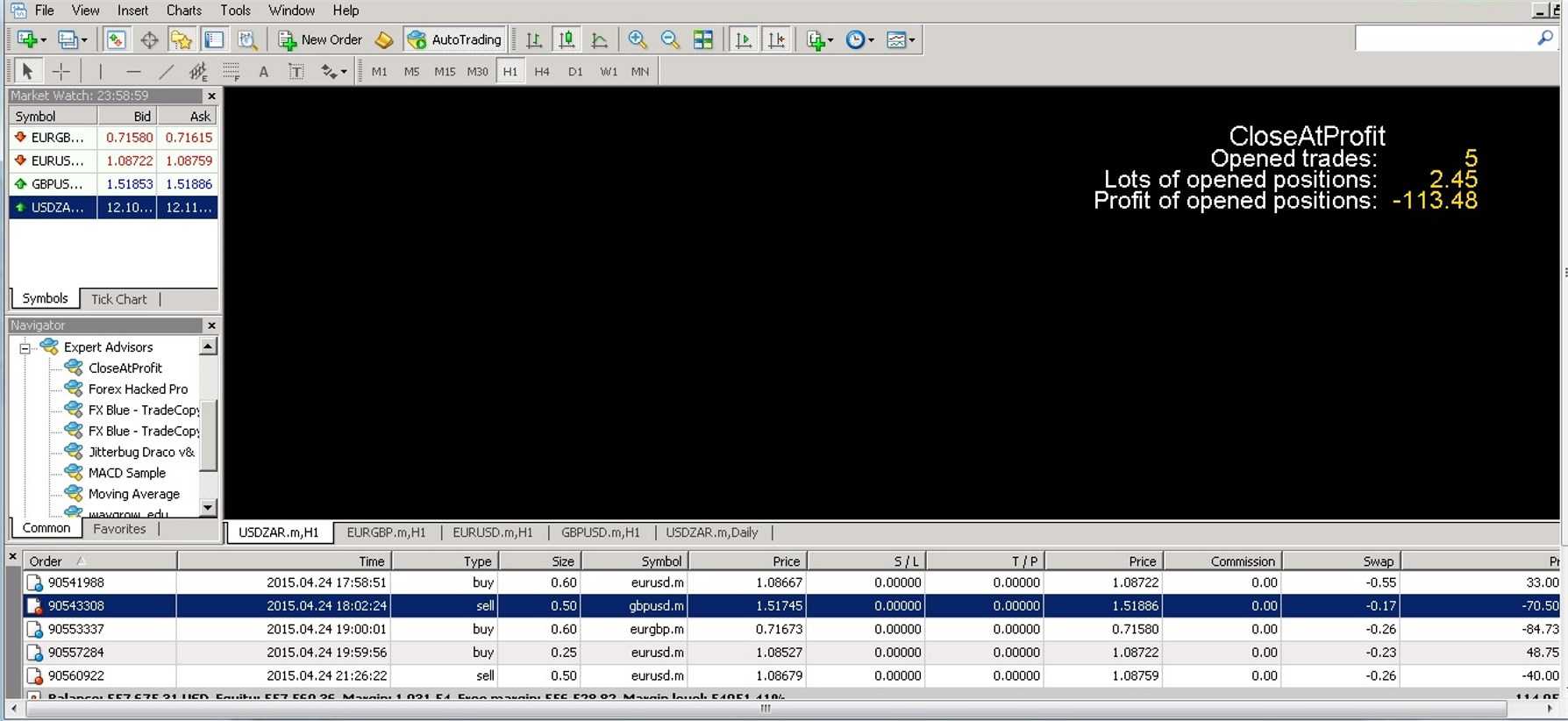The width and height of the screenshot is (1568, 721).
Task: Click the Tile Windows icon
Action: (703, 39)
